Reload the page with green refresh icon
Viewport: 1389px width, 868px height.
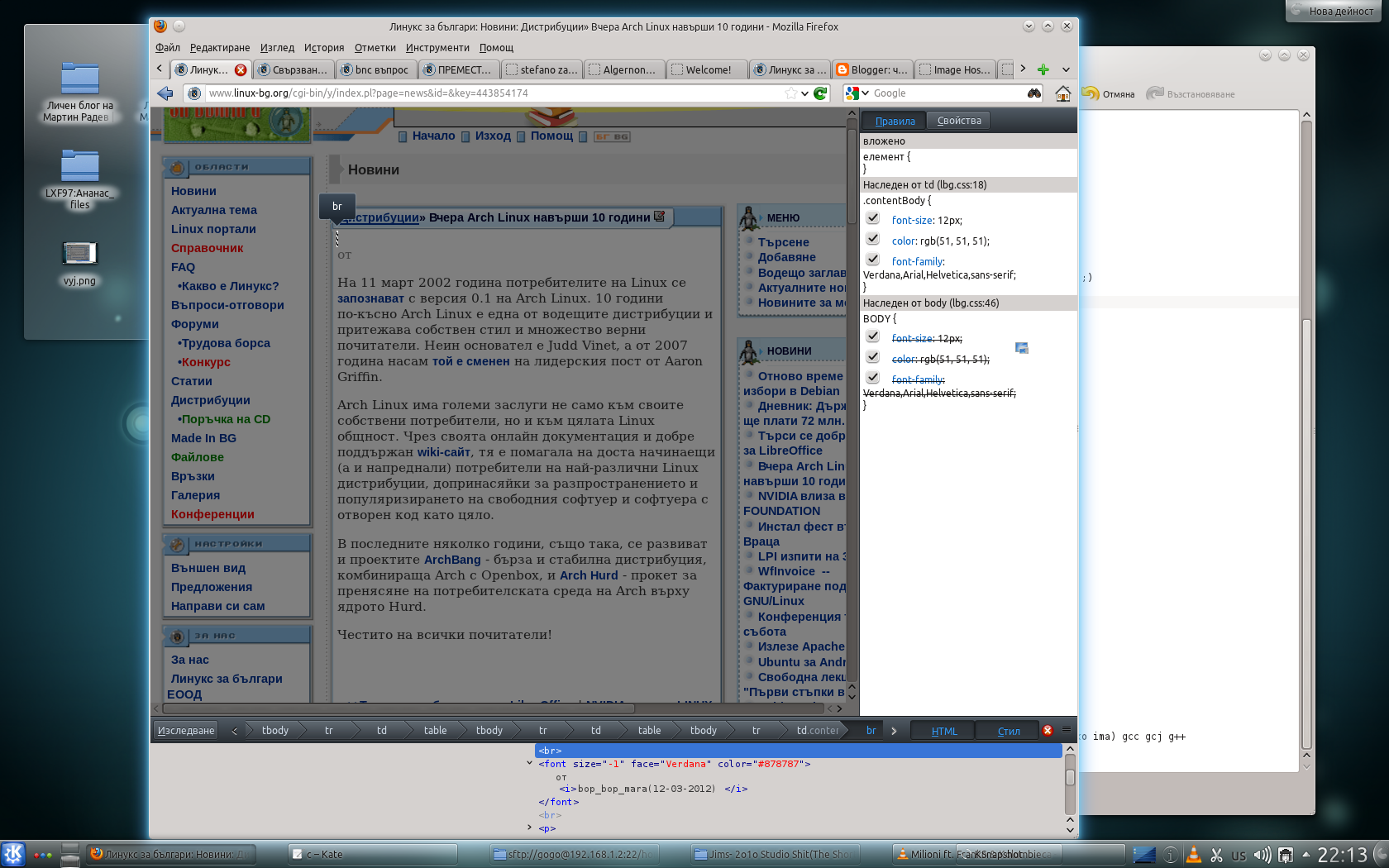(820, 93)
